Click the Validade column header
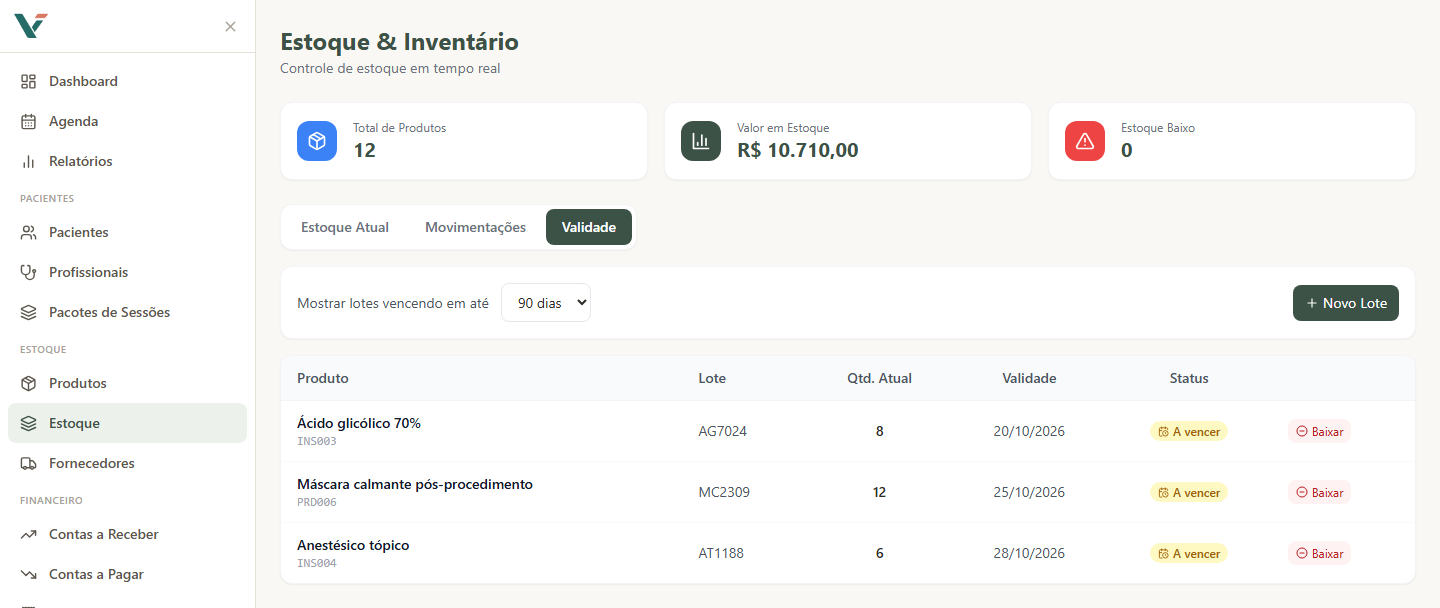The width and height of the screenshot is (1440, 608). click(x=1029, y=378)
